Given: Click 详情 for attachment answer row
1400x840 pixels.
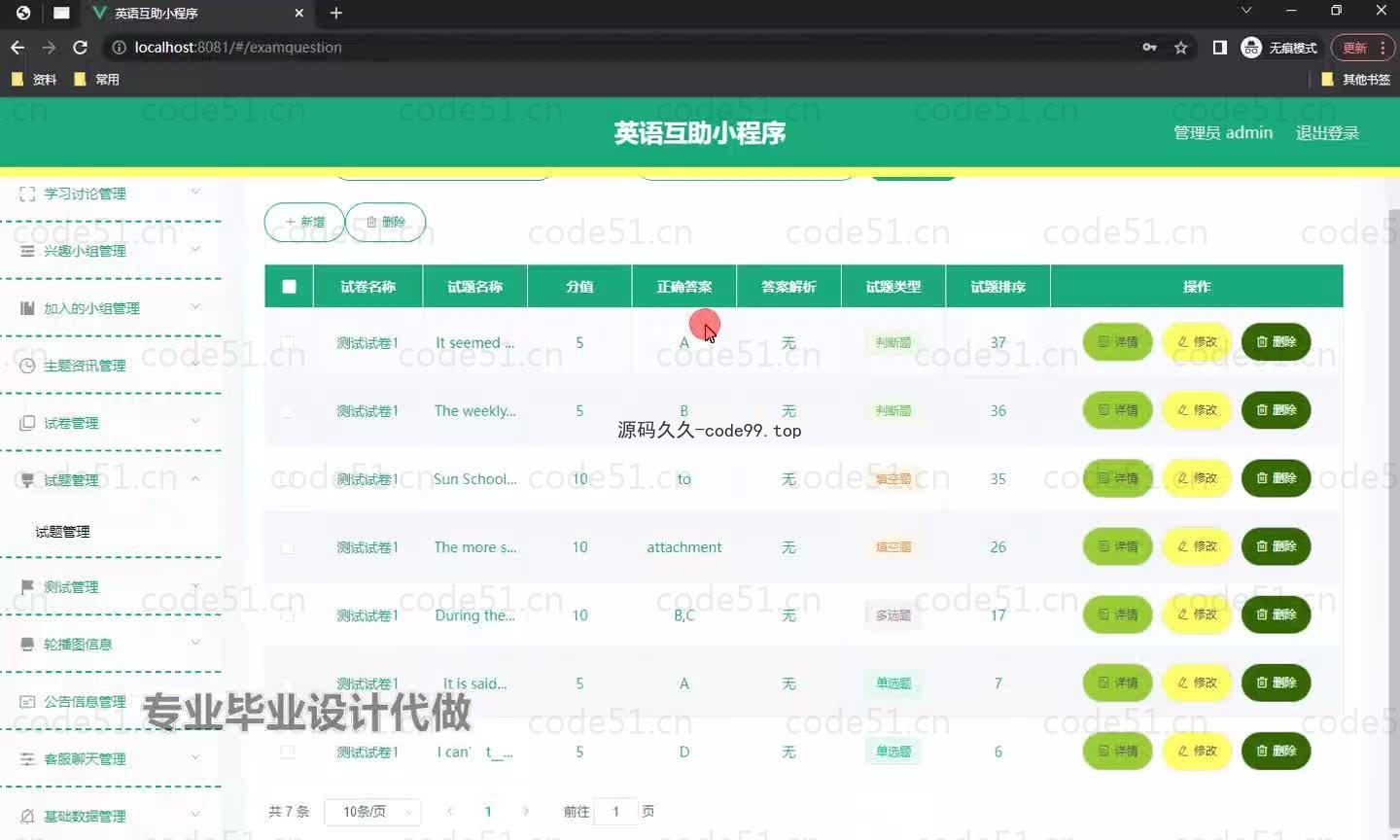Looking at the screenshot, I should (x=1118, y=546).
